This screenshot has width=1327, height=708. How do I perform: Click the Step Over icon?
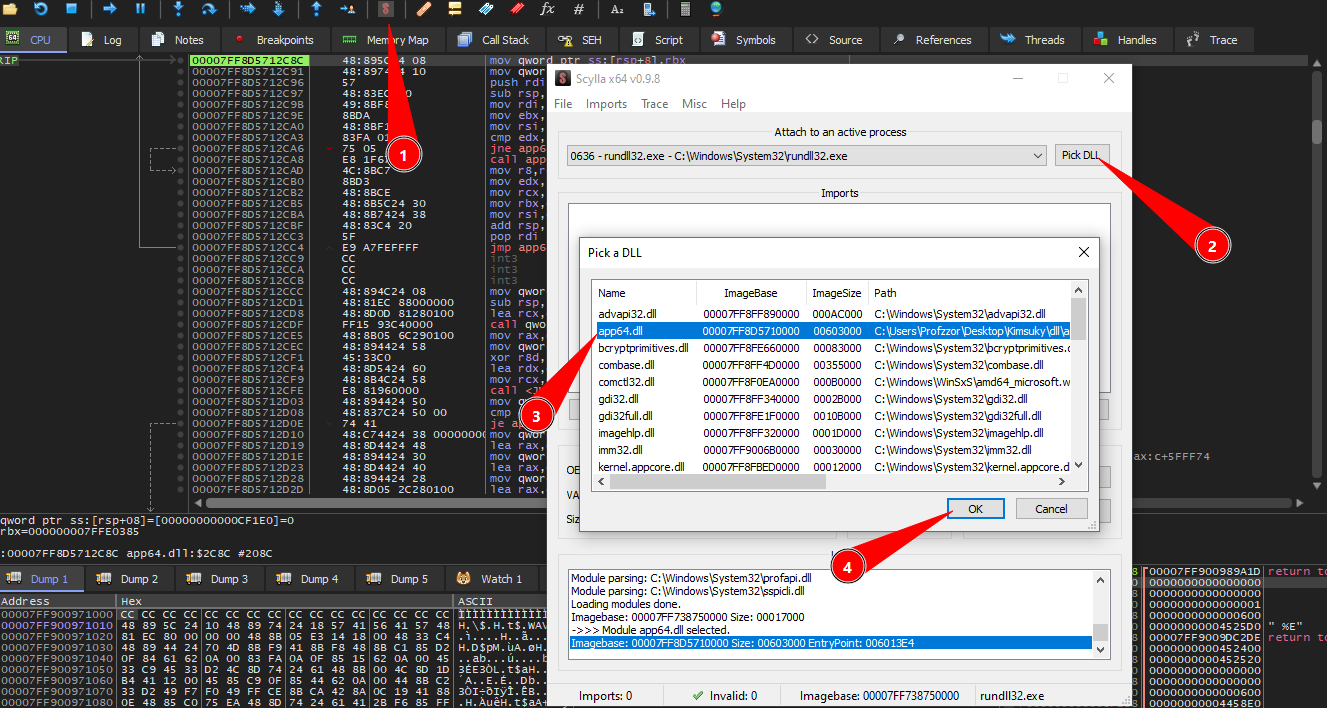pyautogui.click(x=209, y=9)
